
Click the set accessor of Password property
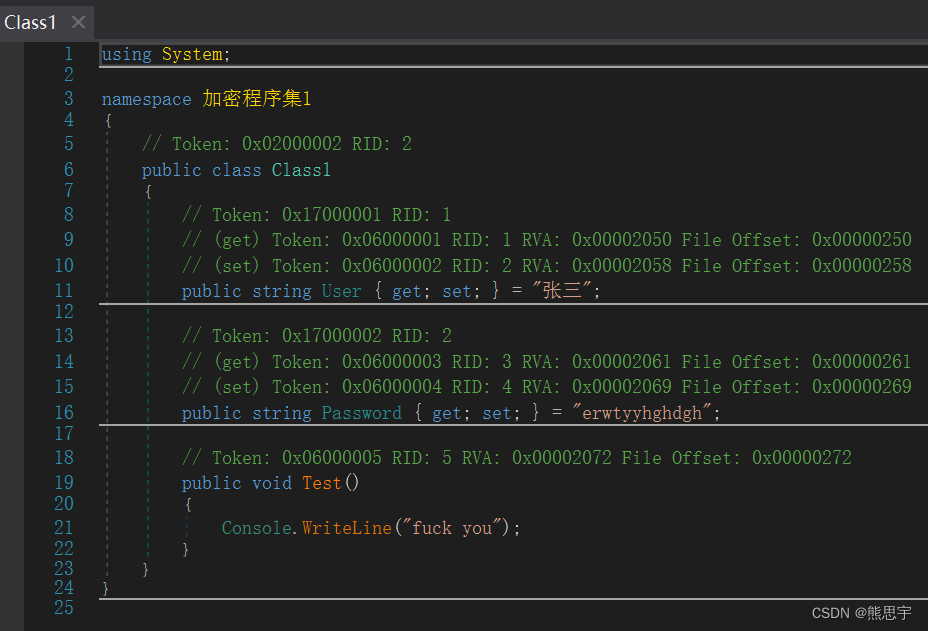pos(497,413)
